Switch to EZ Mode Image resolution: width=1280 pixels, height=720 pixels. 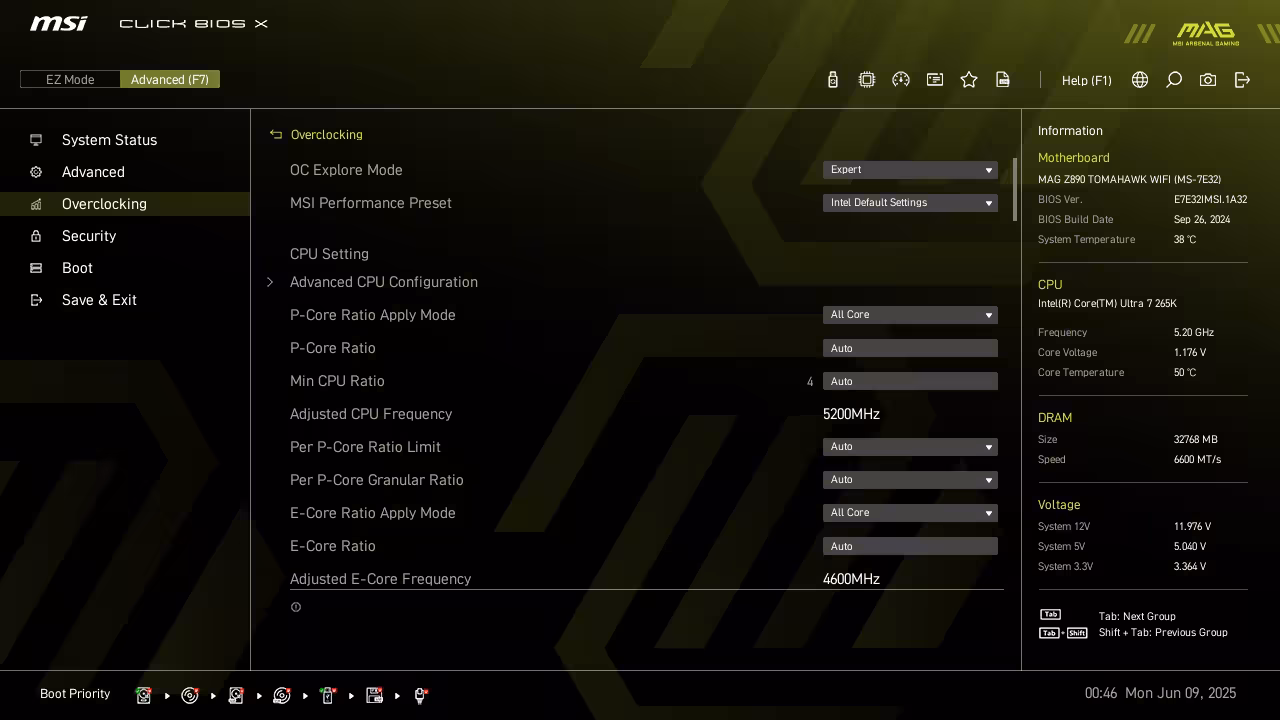[70, 80]
